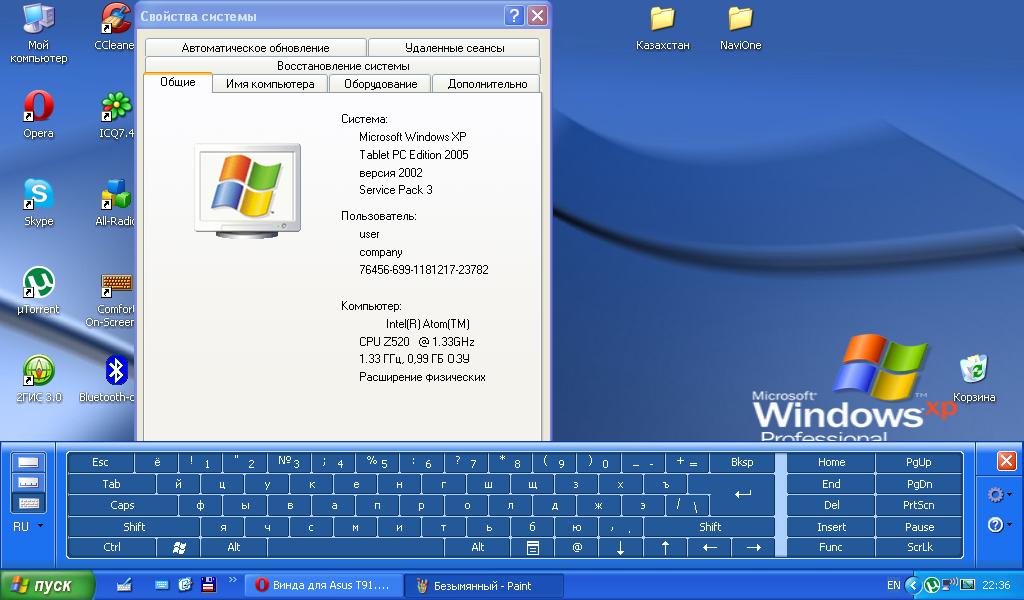Open the Корзина recycle bin

(x=974, y=379)
